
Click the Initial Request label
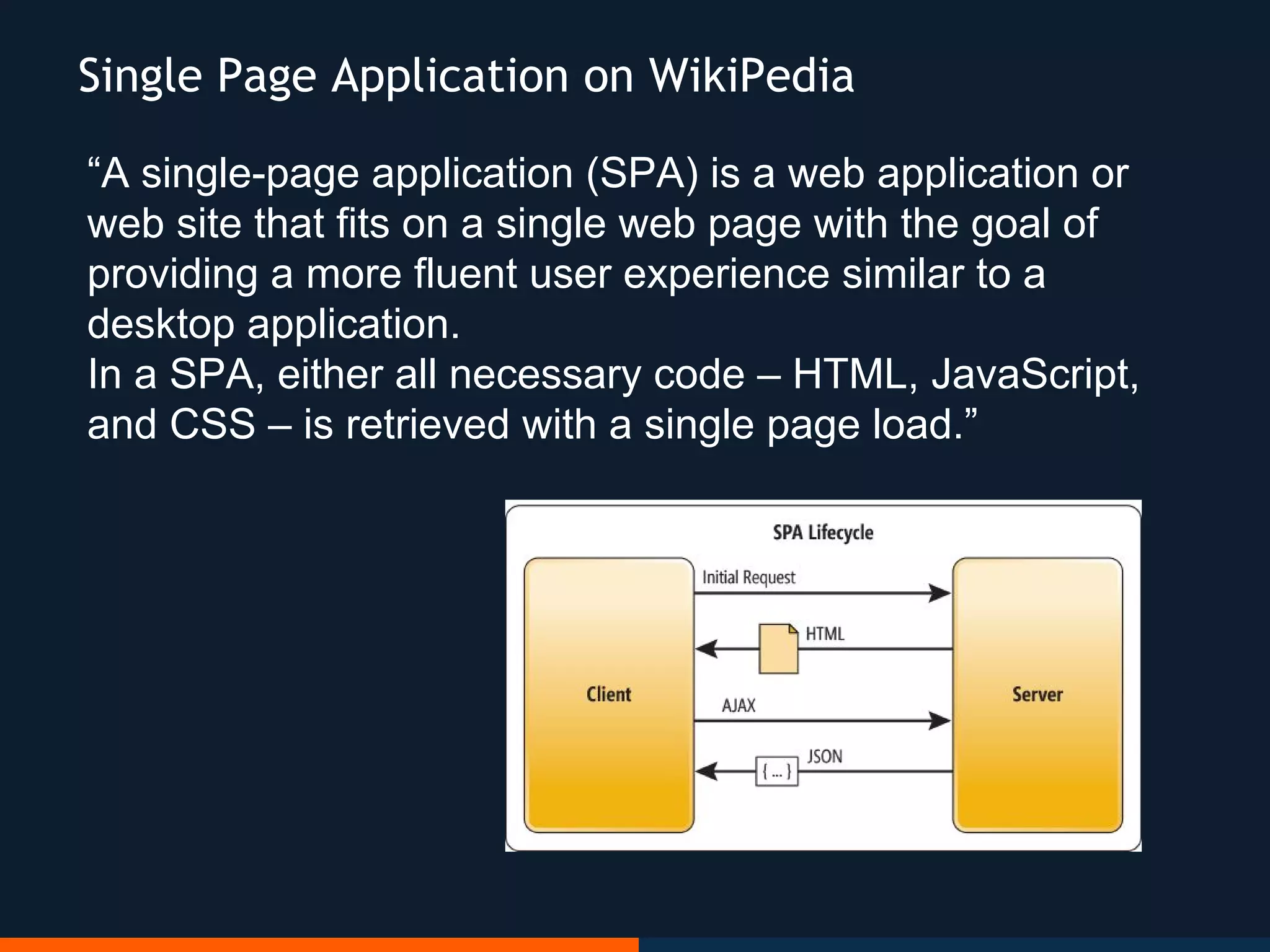(748, 578)
